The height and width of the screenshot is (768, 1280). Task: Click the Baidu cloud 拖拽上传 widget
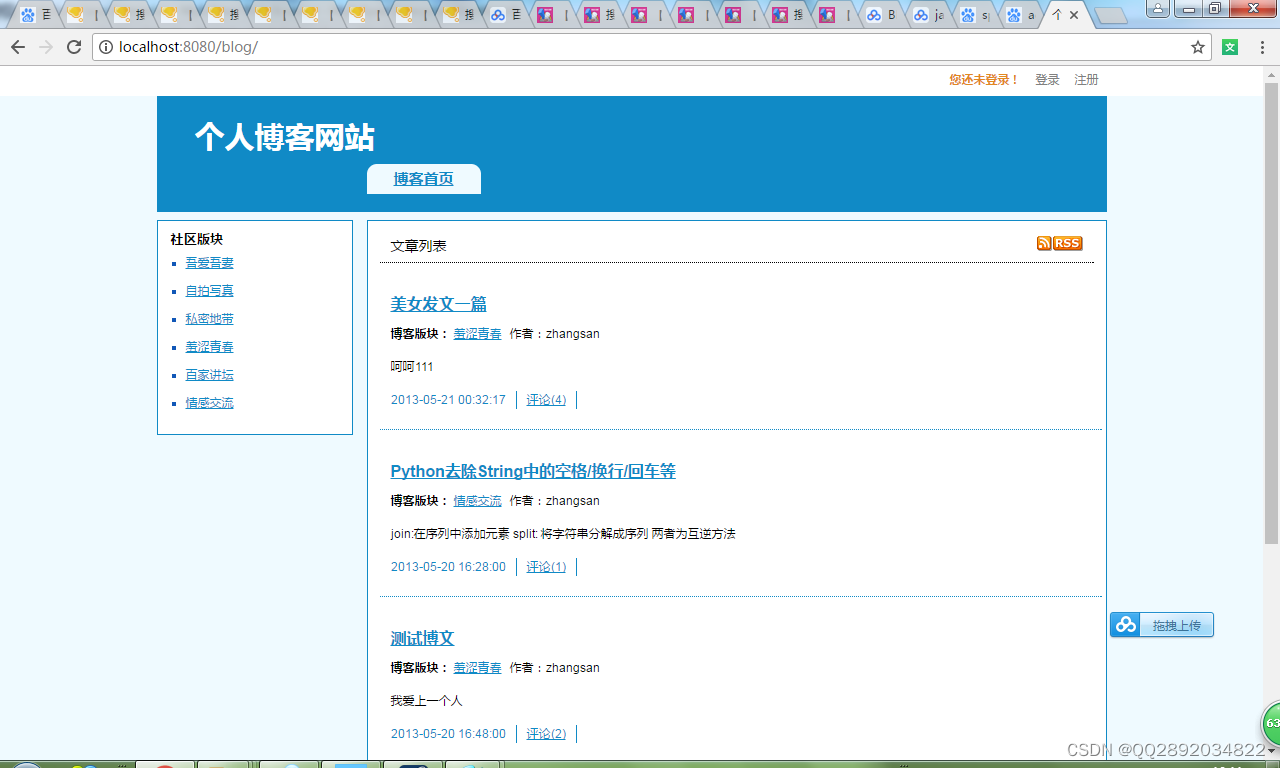(1162, 625)
